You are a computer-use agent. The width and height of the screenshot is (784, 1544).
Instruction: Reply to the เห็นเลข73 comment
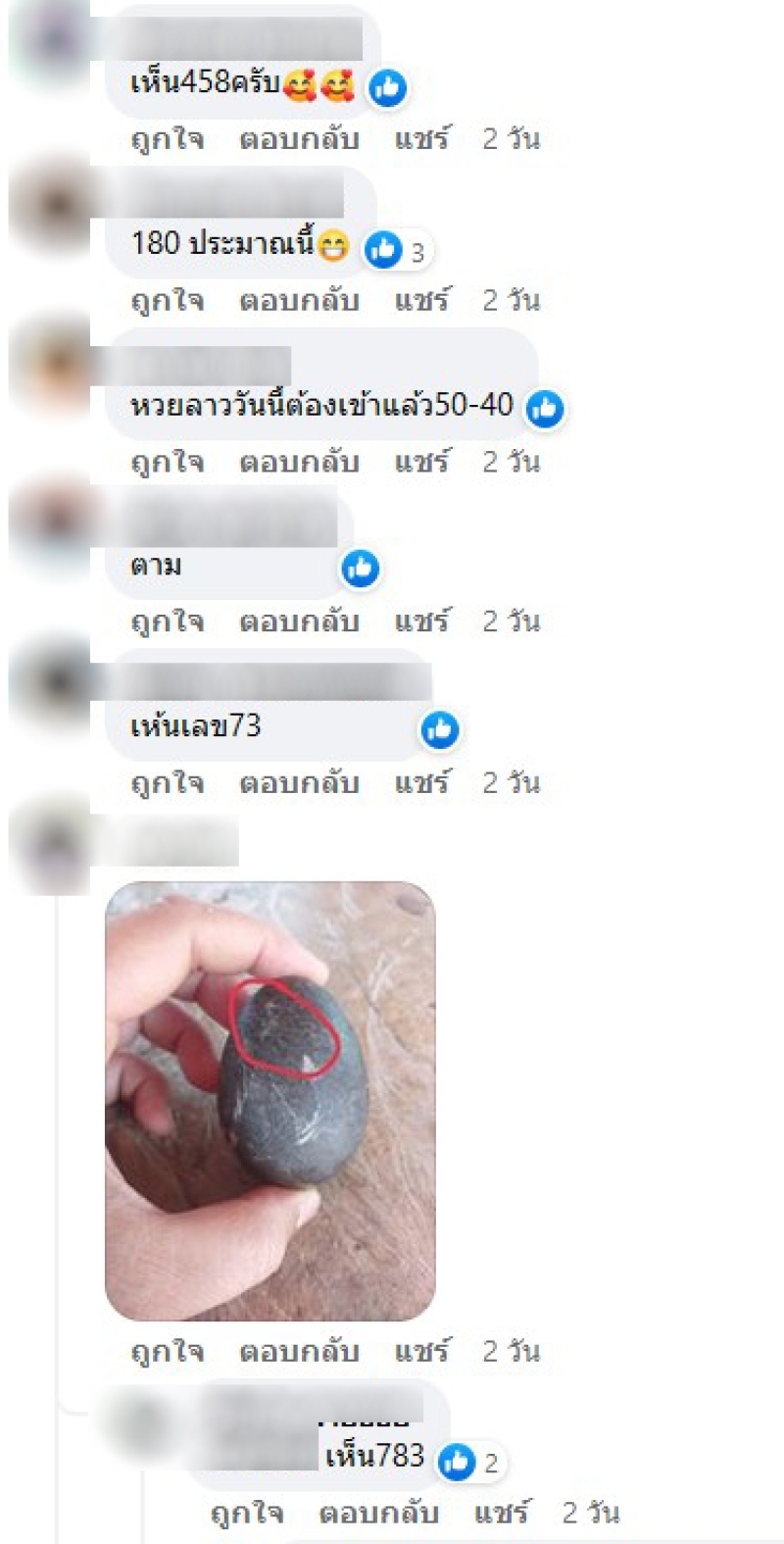tap(299, 782)
